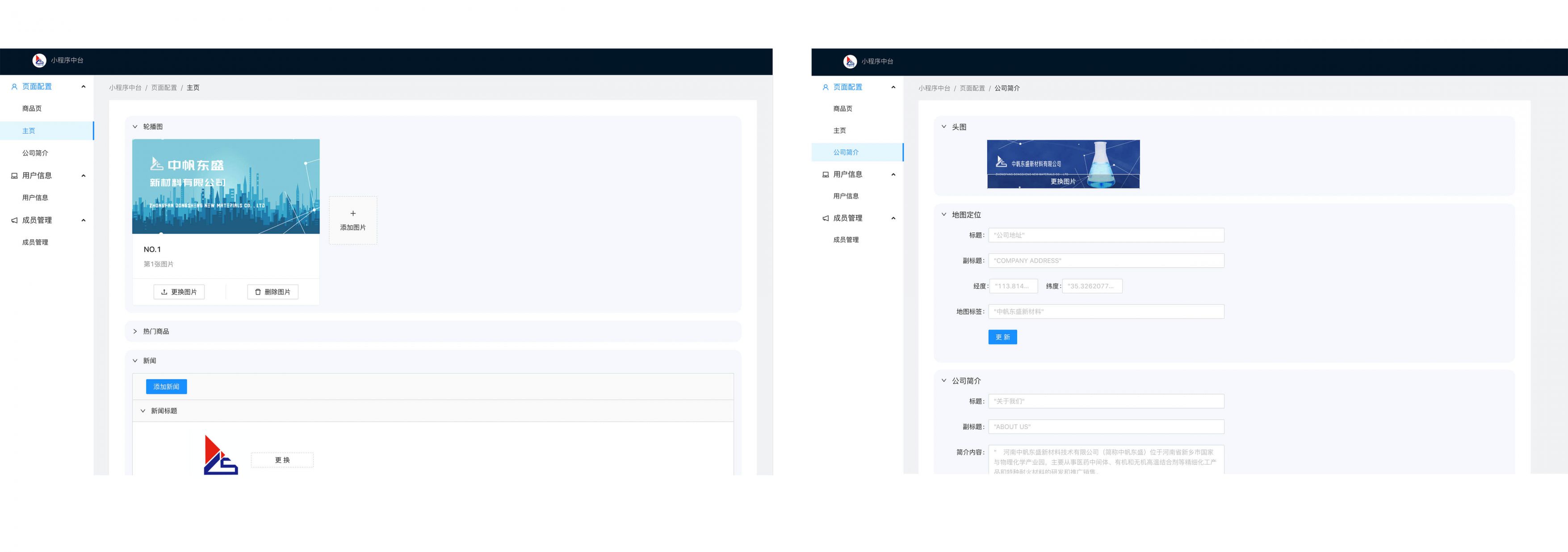Click the NO.1 carousel banner thumbnail

tap(226, 186)
